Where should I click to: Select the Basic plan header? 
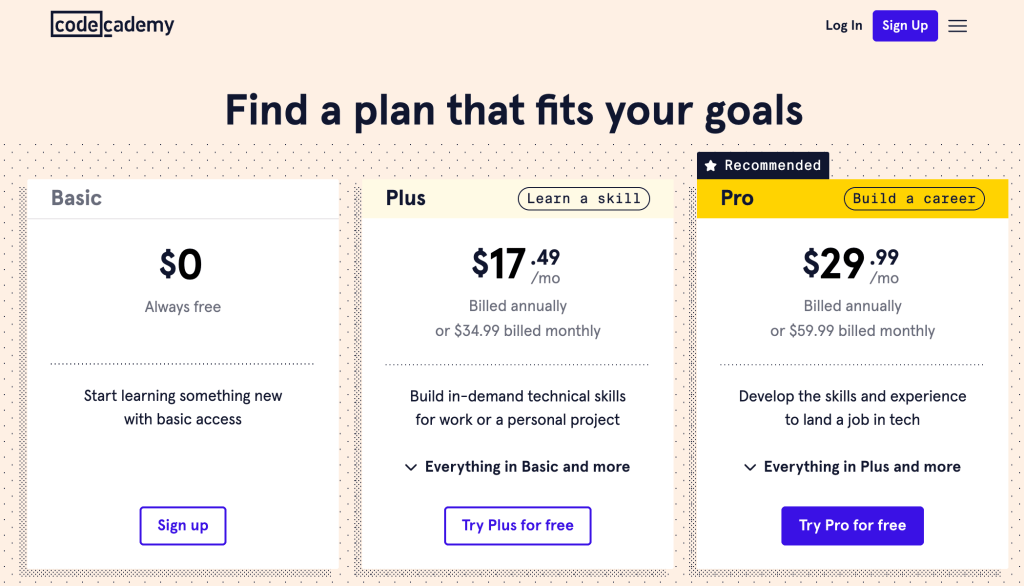pos(183,199)
